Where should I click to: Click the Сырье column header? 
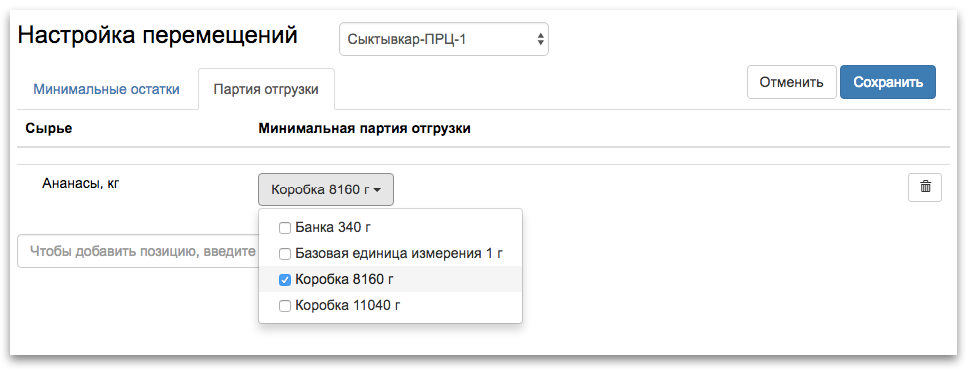click(49, 129)
